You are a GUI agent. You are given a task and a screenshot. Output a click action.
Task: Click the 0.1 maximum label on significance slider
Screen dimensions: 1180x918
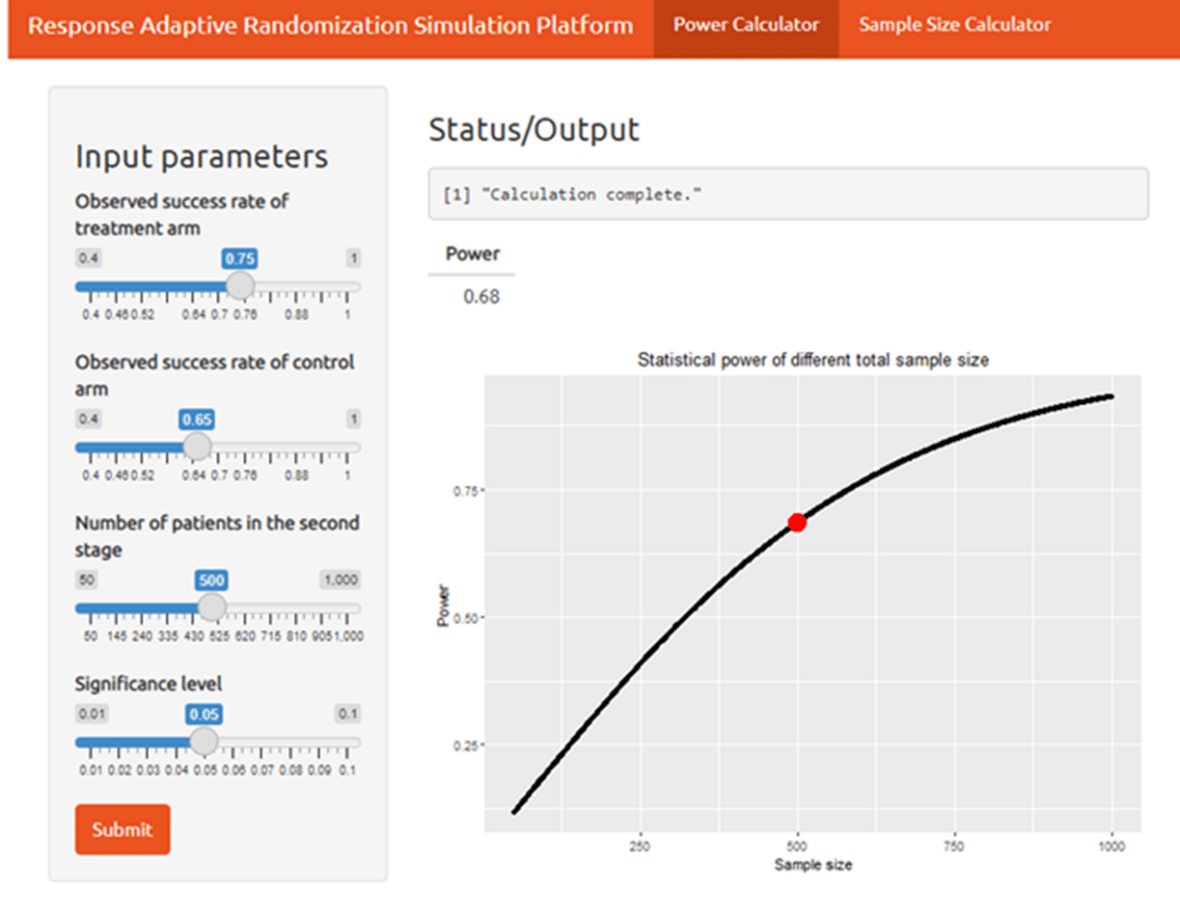tap(347, 714)
